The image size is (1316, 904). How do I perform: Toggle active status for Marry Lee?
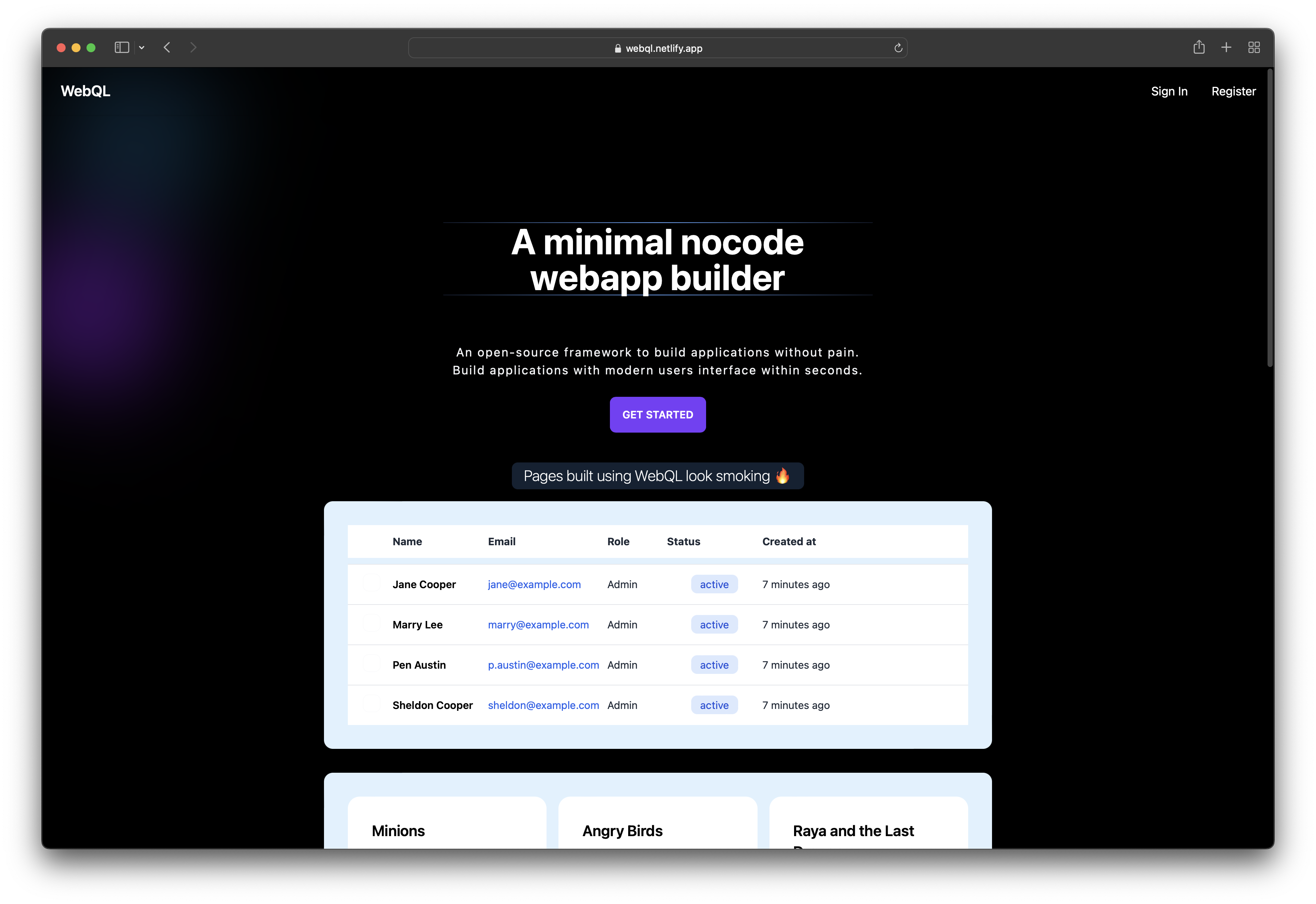tap(713, 623)
